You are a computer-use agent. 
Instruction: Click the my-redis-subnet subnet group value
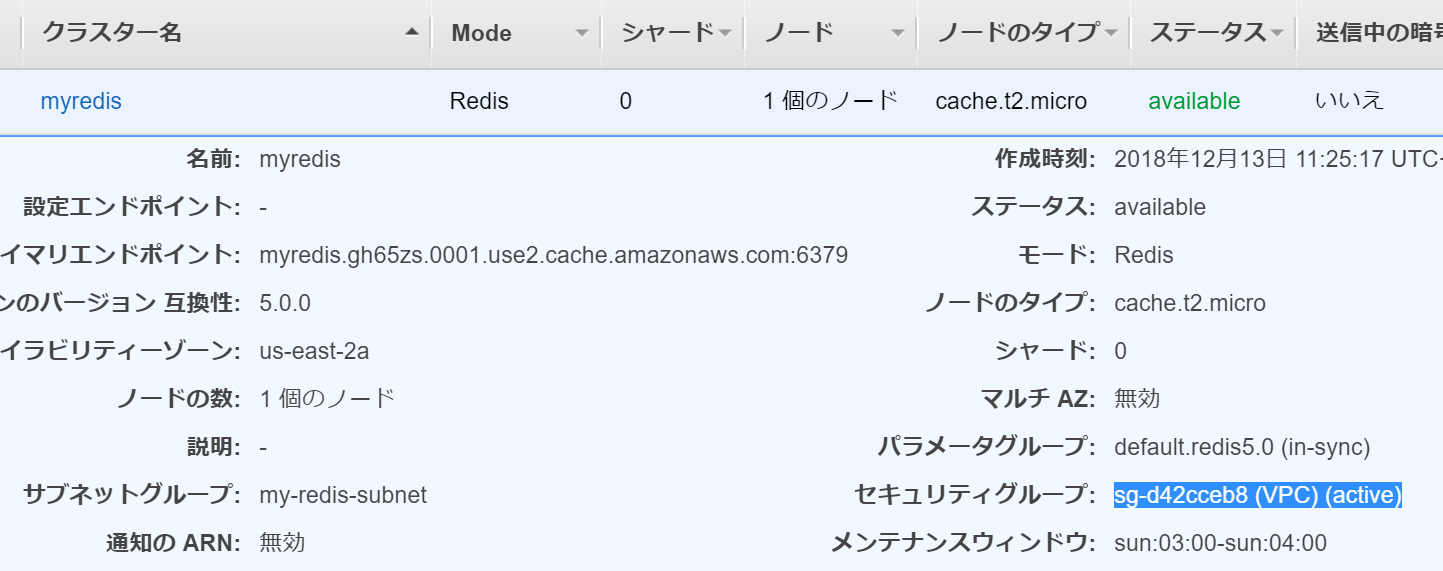click(x=343, y=495)
